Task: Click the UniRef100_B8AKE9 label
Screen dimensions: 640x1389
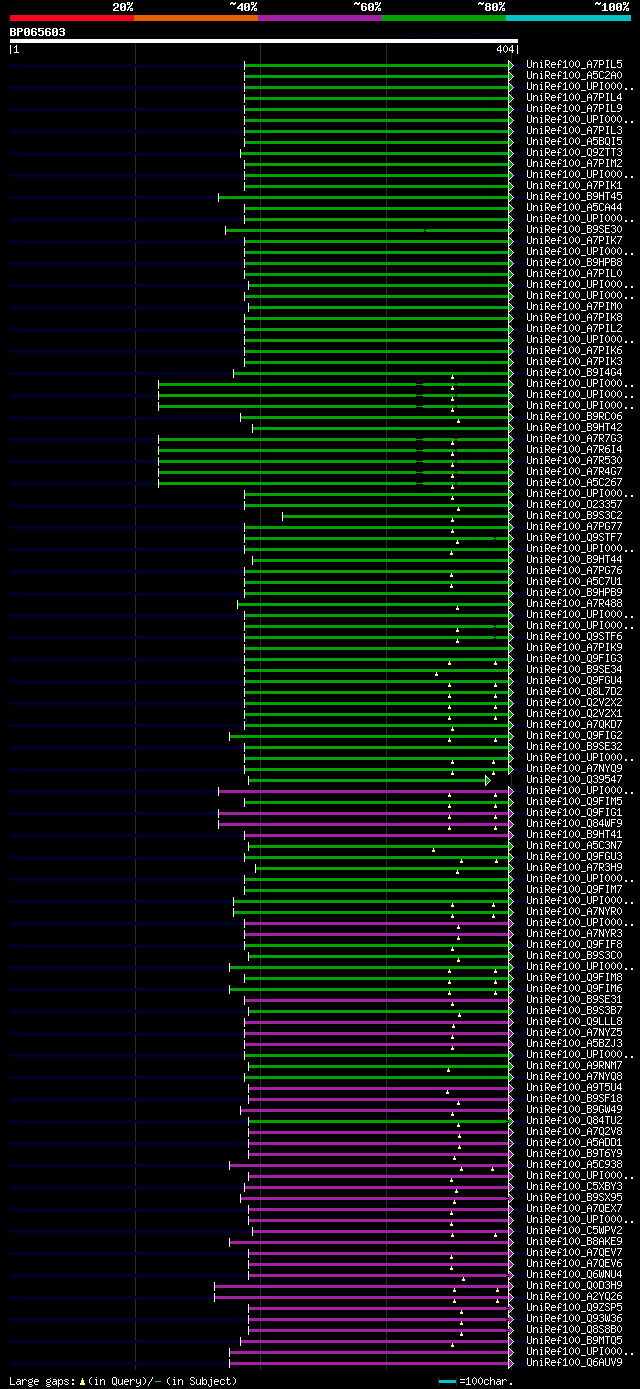Action: [574, 1241]
